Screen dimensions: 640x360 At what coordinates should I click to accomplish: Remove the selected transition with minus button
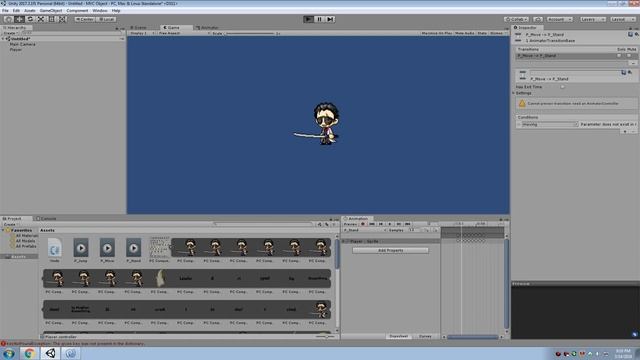coord(633,63)
